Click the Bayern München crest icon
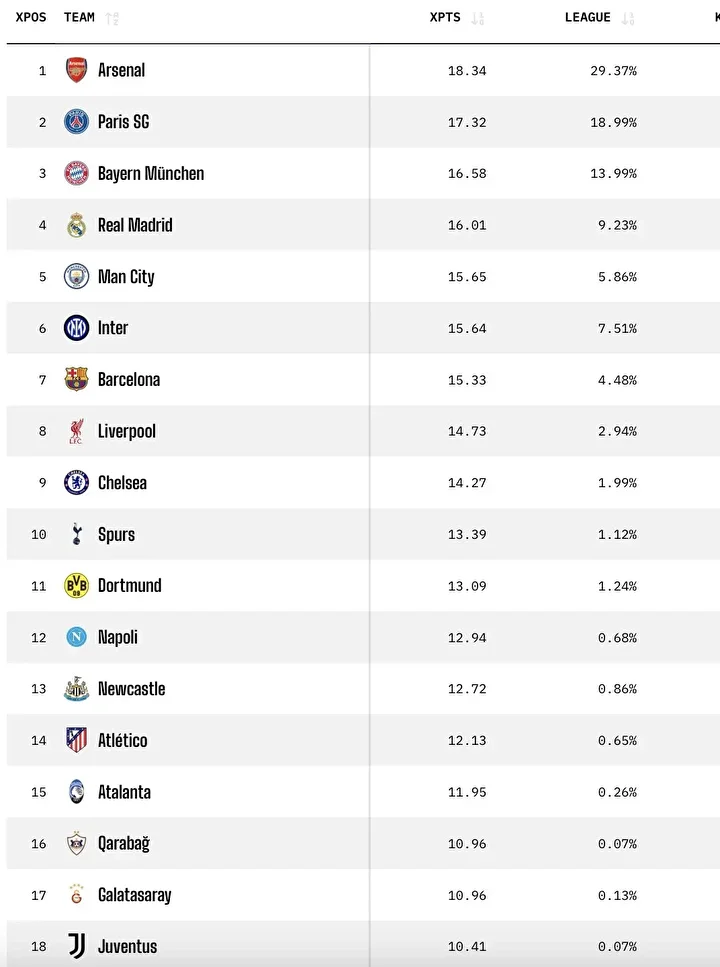Image resolution: width=720 pixels, height=967 pixels. point(77,173)
